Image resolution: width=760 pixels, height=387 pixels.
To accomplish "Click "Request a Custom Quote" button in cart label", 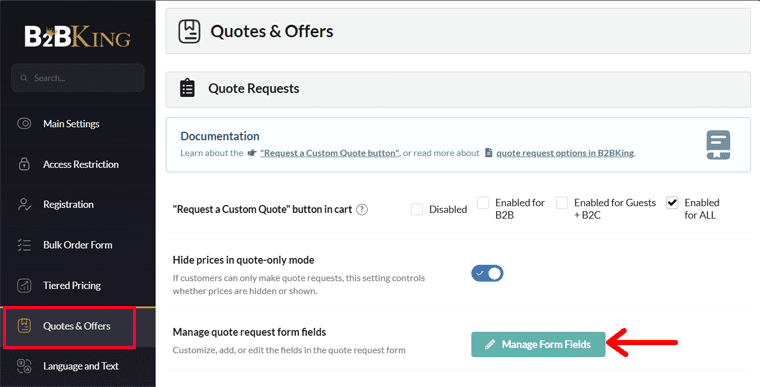I will (262, 210).
